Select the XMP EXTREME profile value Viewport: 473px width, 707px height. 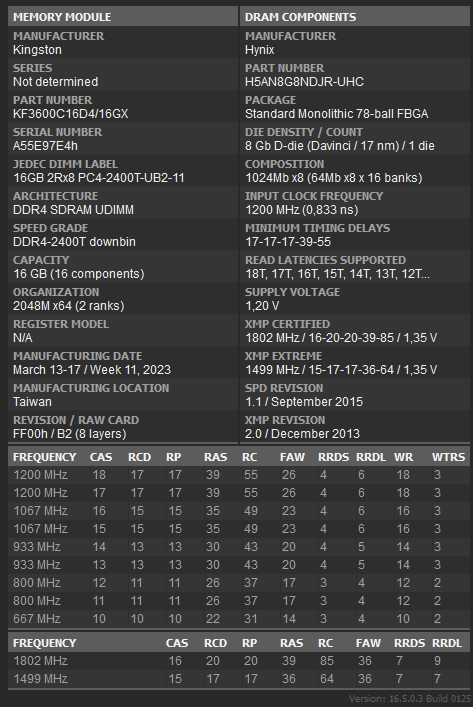point(341,370)
